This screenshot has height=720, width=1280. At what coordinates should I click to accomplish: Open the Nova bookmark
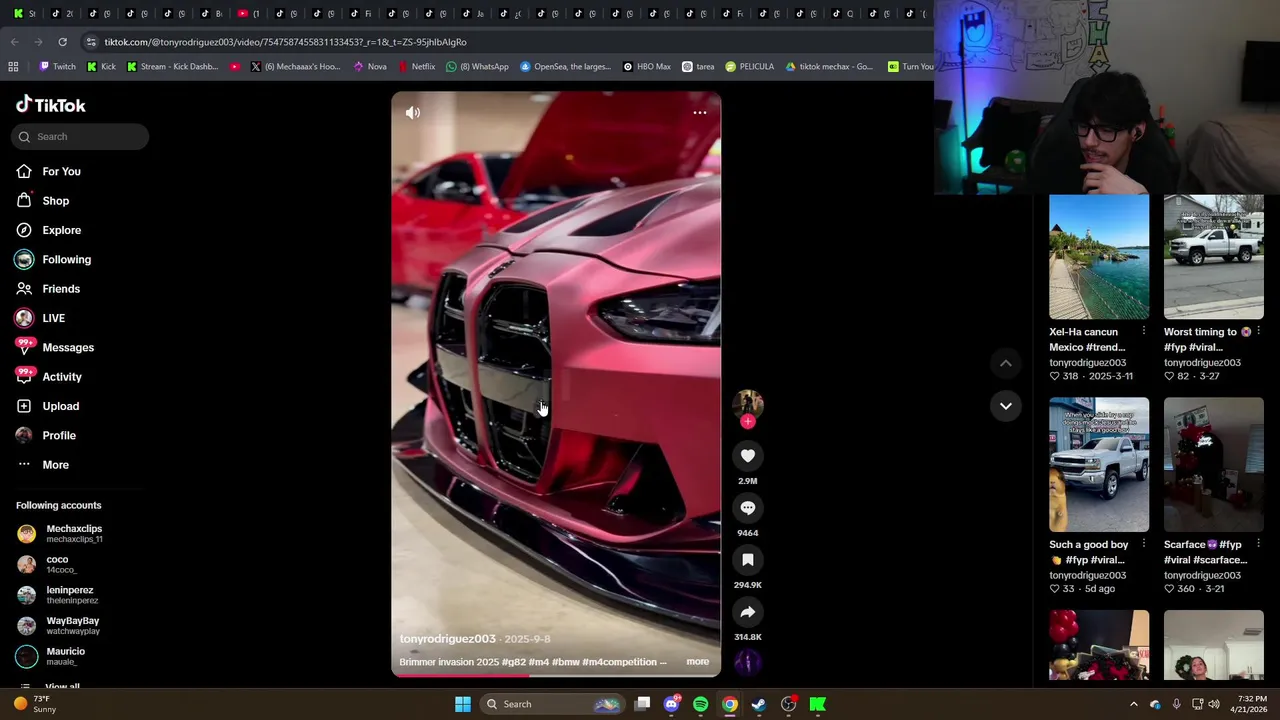pyautogui.click(x=369, y=67)
